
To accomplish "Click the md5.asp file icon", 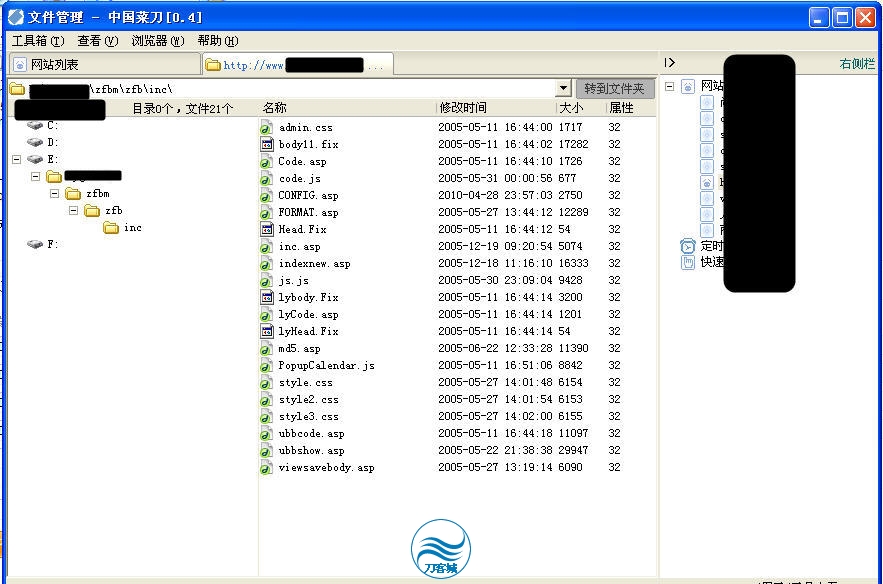I will [266, 349].
